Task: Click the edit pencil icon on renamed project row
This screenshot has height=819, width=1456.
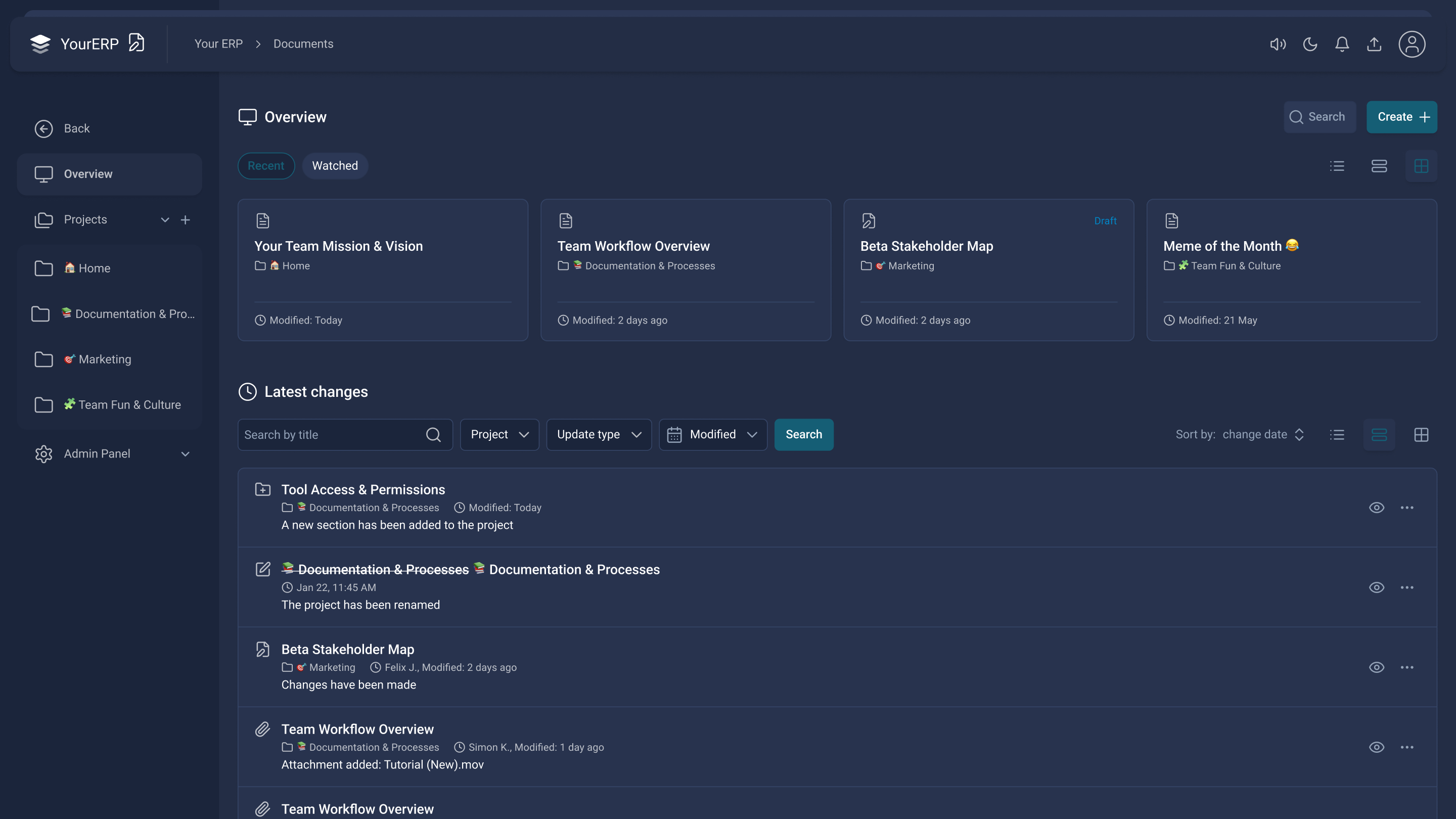Action: pyautogui.click(x=262, y=569)
